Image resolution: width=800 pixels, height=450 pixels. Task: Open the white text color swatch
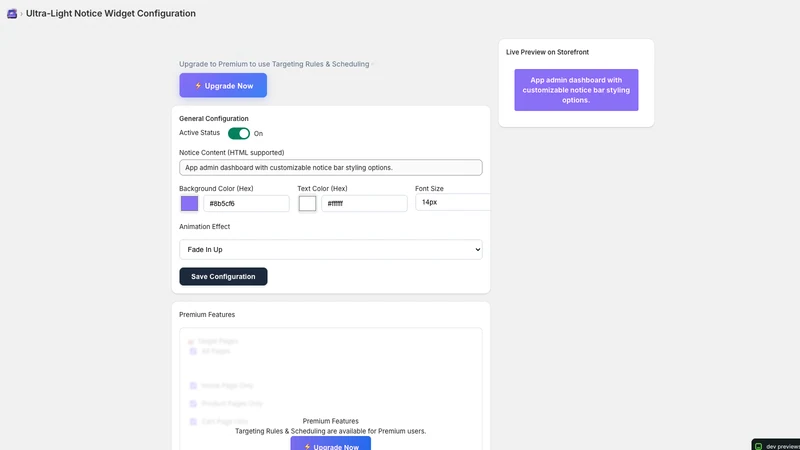[x=307, y=203]
